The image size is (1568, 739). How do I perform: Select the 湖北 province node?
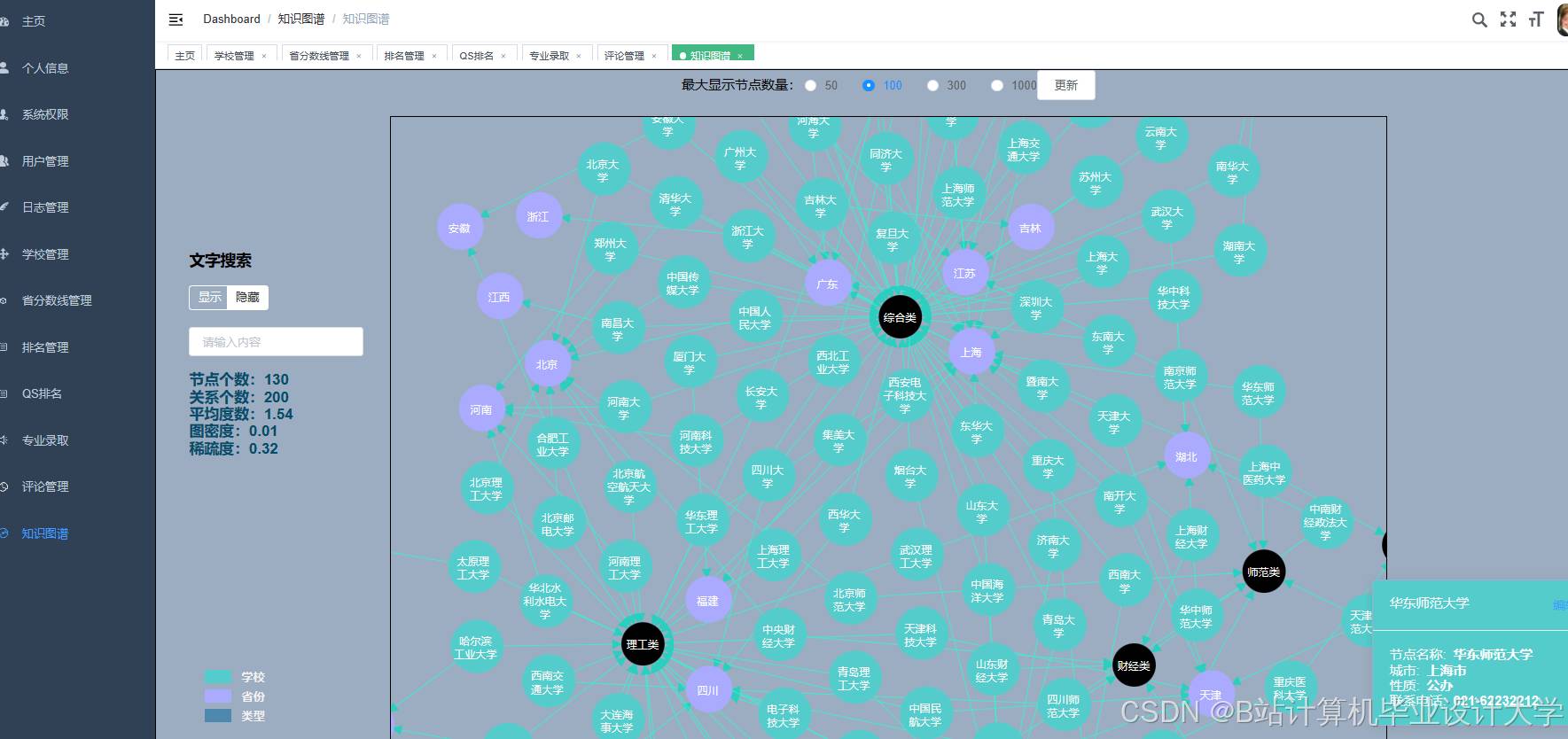(1186, 456)
